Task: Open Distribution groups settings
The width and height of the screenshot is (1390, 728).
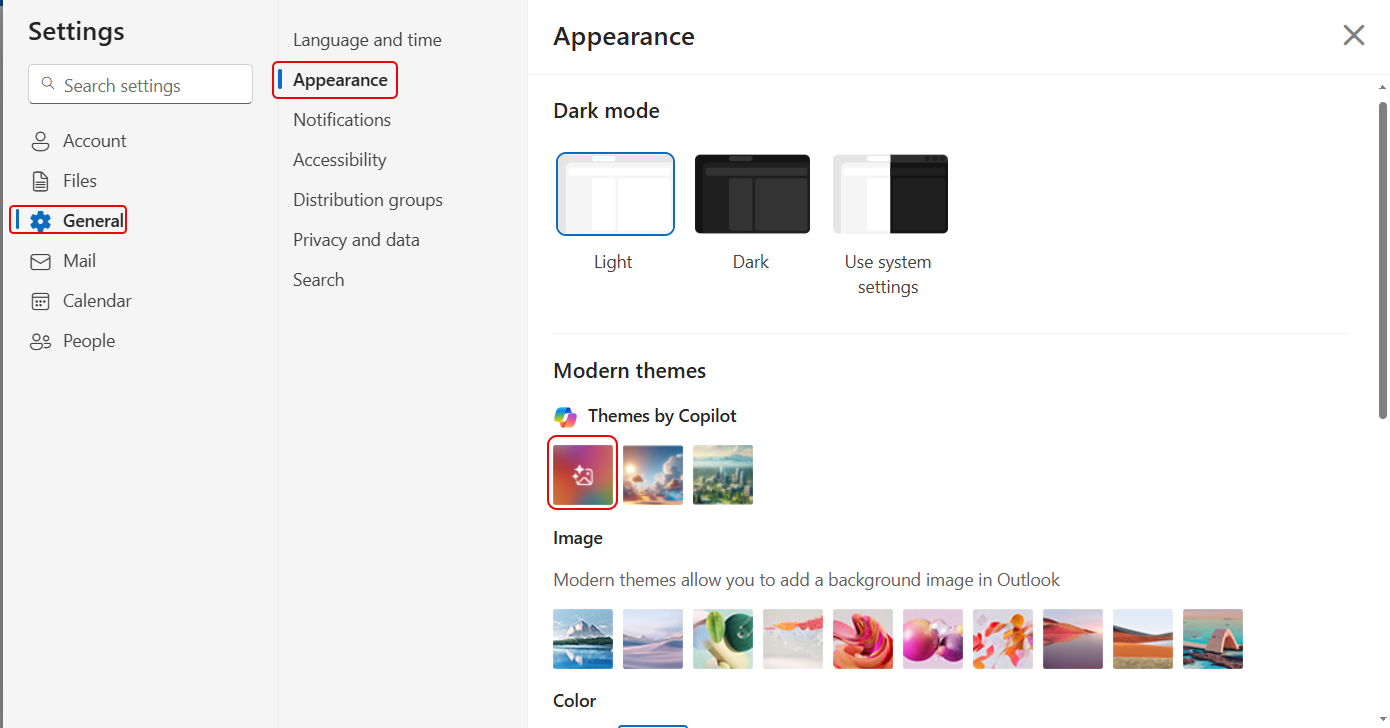Action: tap(367, 200)
